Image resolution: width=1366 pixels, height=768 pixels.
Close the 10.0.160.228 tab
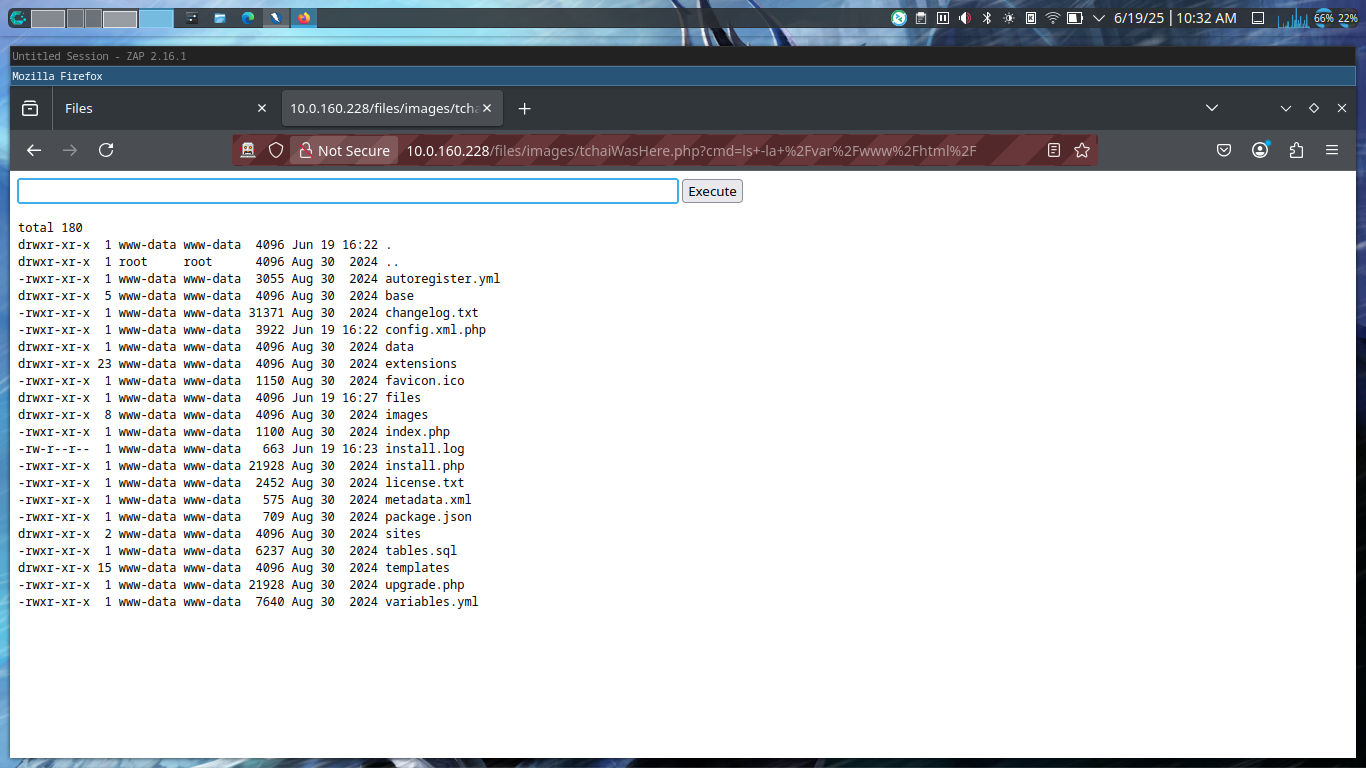coord(487,108)
